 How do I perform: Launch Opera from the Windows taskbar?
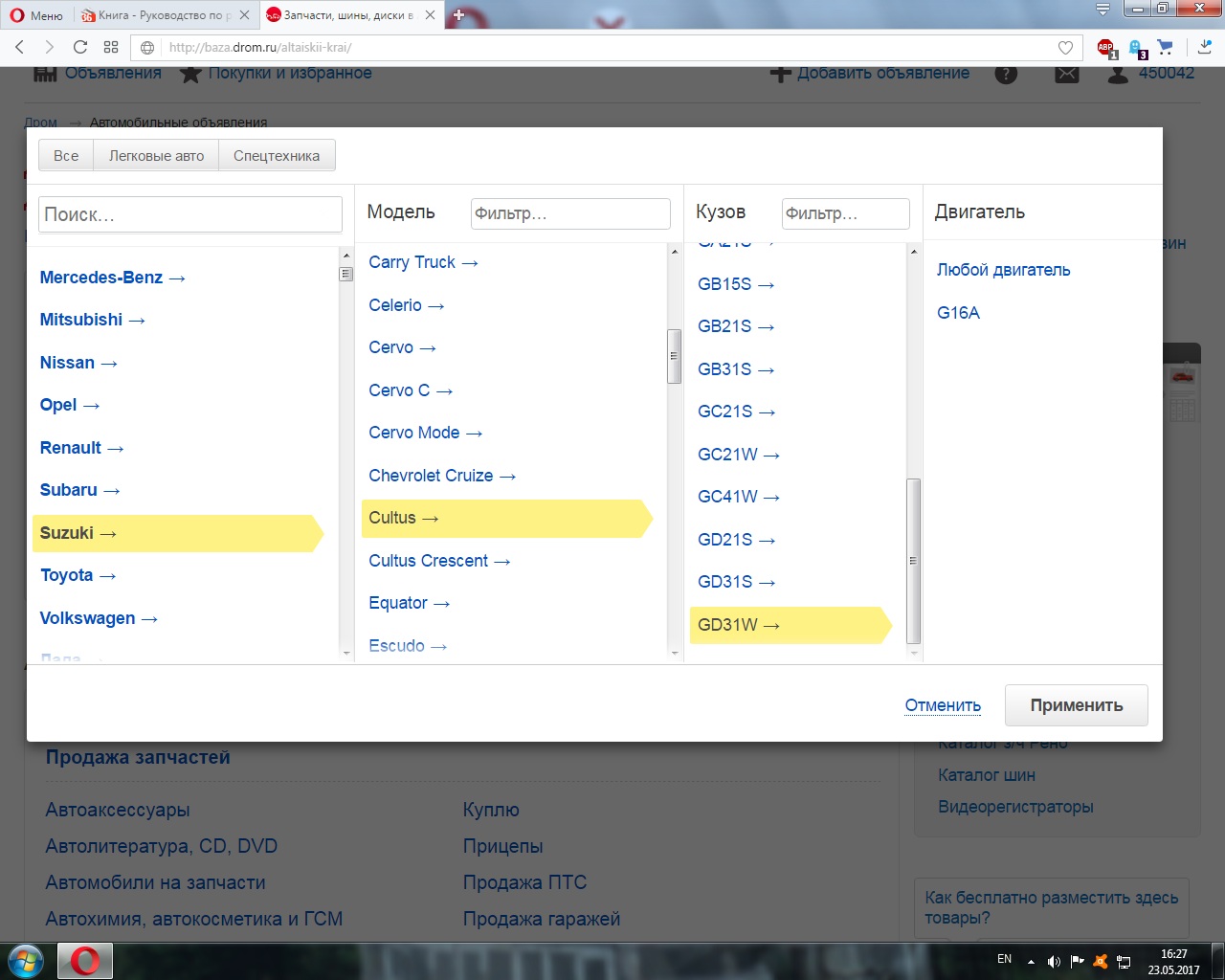click(x=85, y=960)
